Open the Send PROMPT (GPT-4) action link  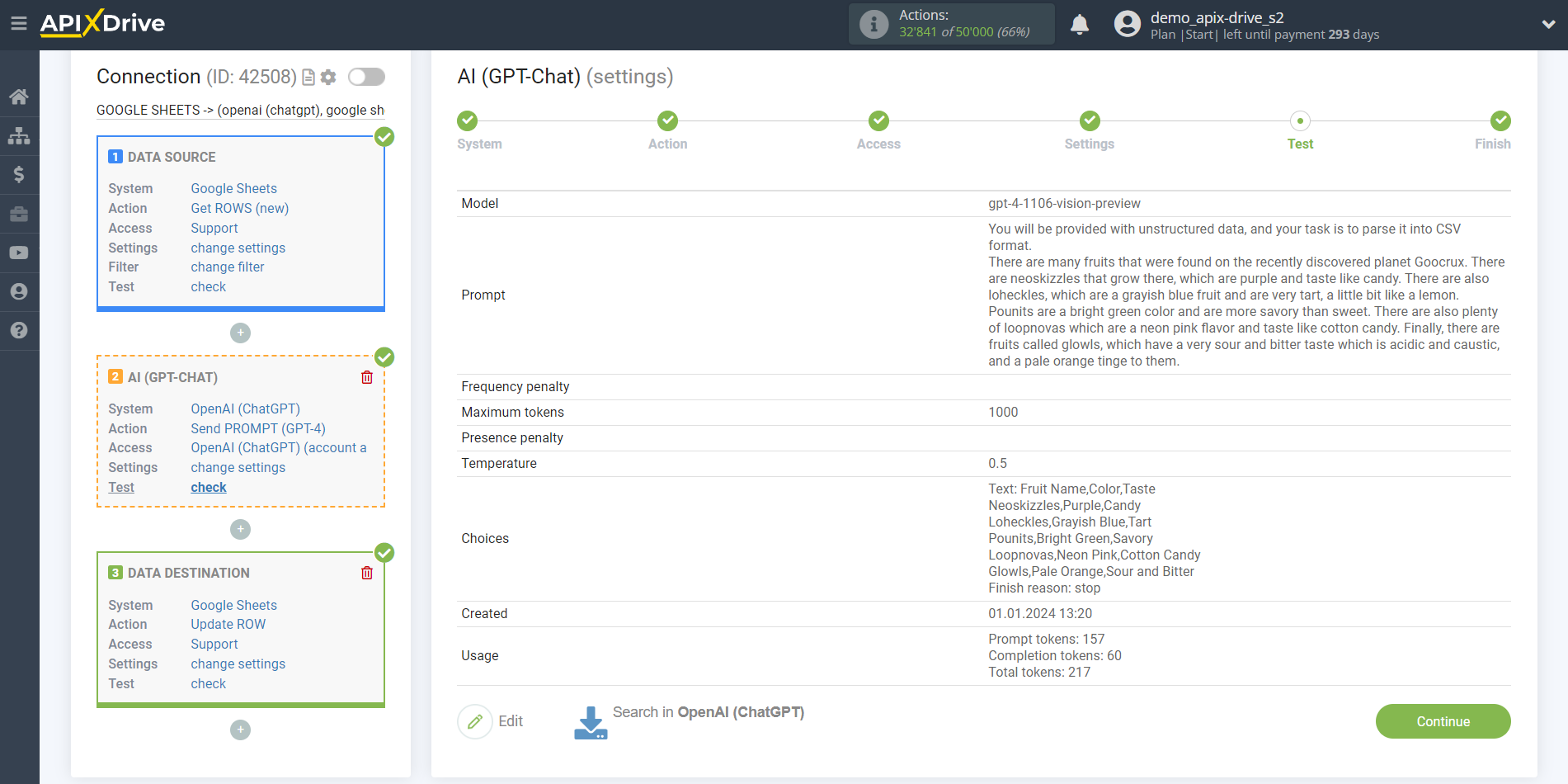[258, 429]
